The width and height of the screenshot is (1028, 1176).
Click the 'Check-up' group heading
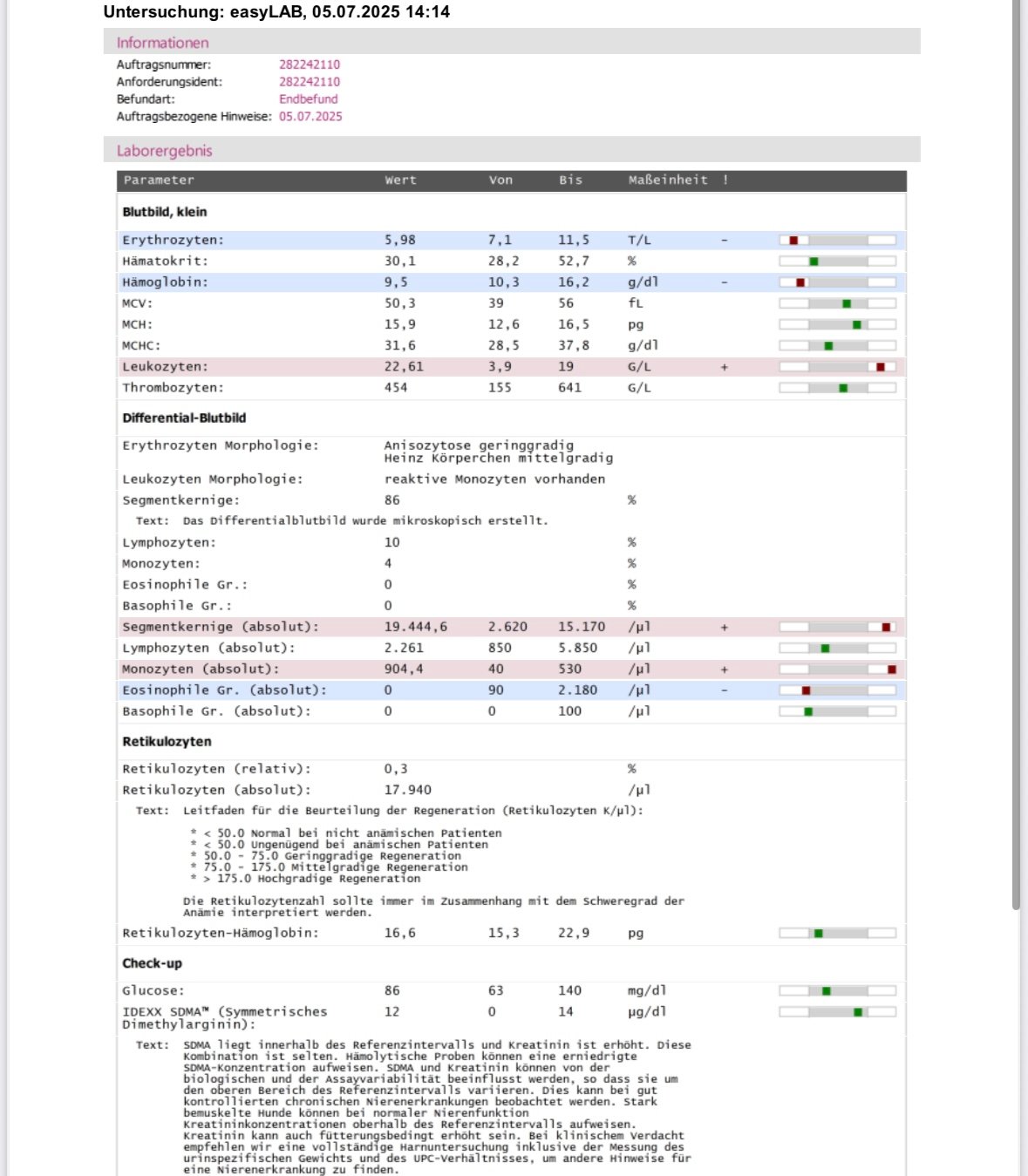pos(153,963)
